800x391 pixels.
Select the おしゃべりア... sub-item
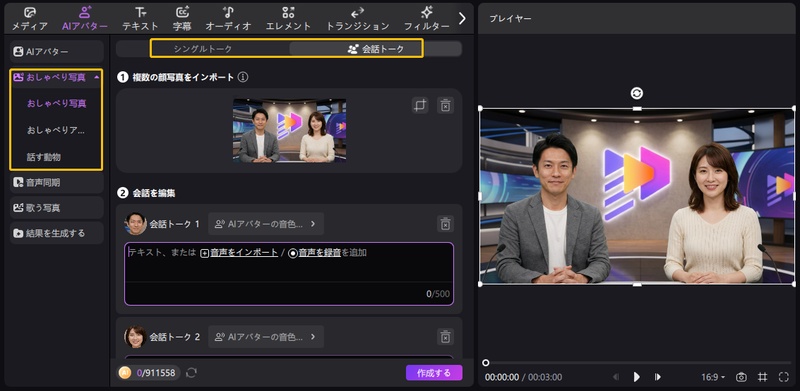click(56, 131)
